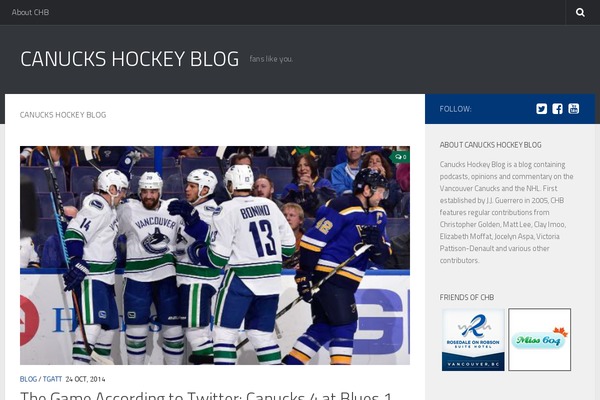Click the Canucks Hockey Blog site title

(129, 59)
